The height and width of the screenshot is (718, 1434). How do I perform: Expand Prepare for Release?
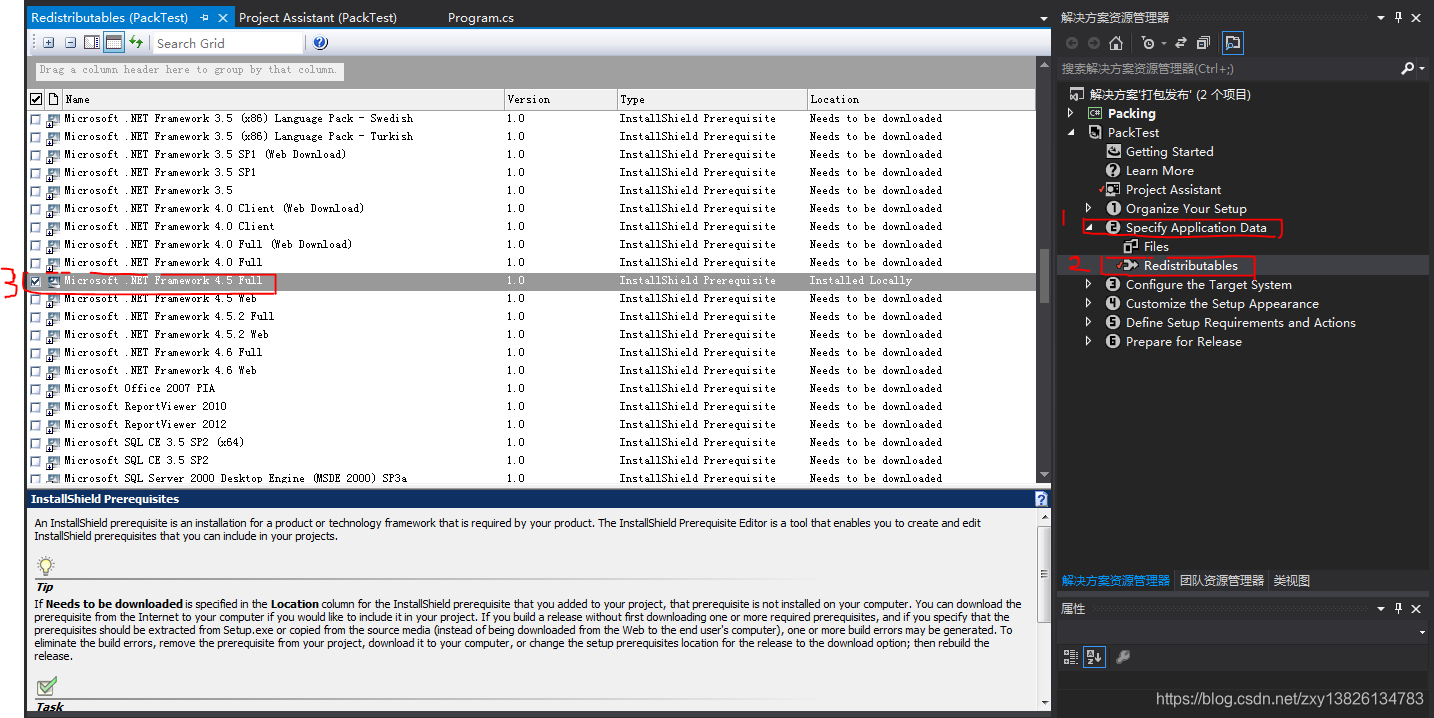tap(1089, 341)
